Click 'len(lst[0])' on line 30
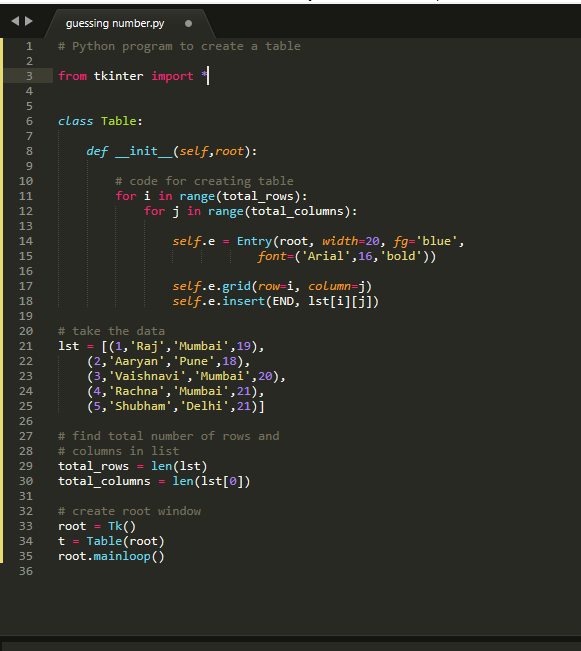581x651 pixels. pos(211,481)
